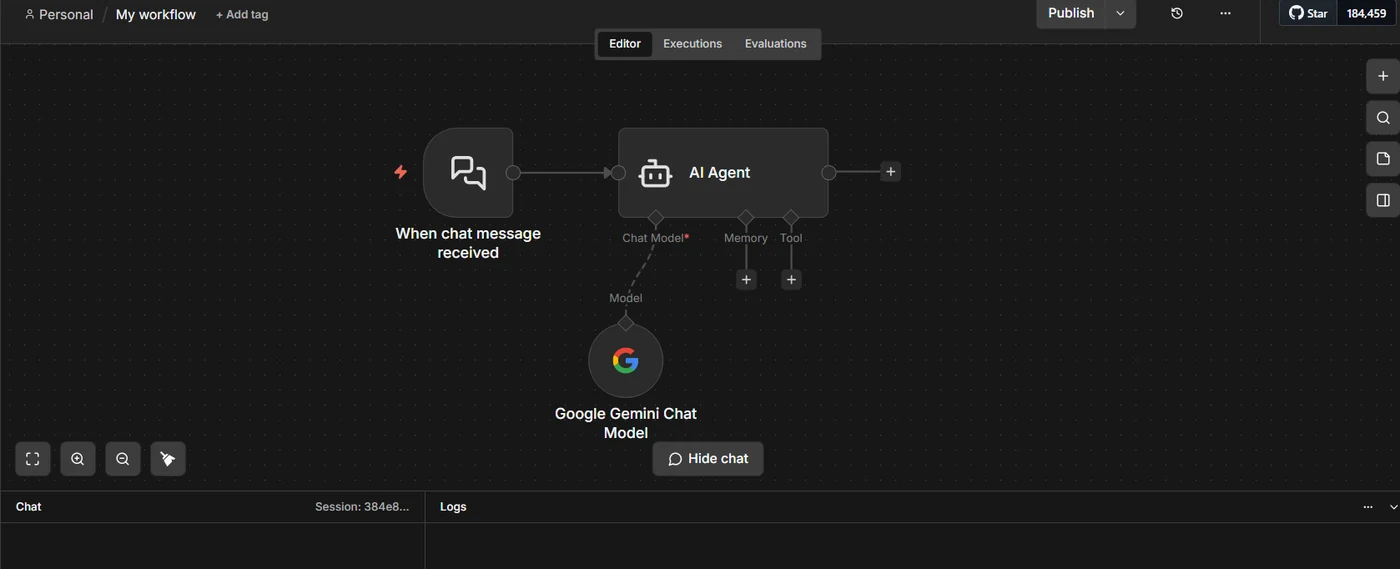This screenshot has height=569, width=1400.
Task: Switch to the Executions tab
Action: 692,44
